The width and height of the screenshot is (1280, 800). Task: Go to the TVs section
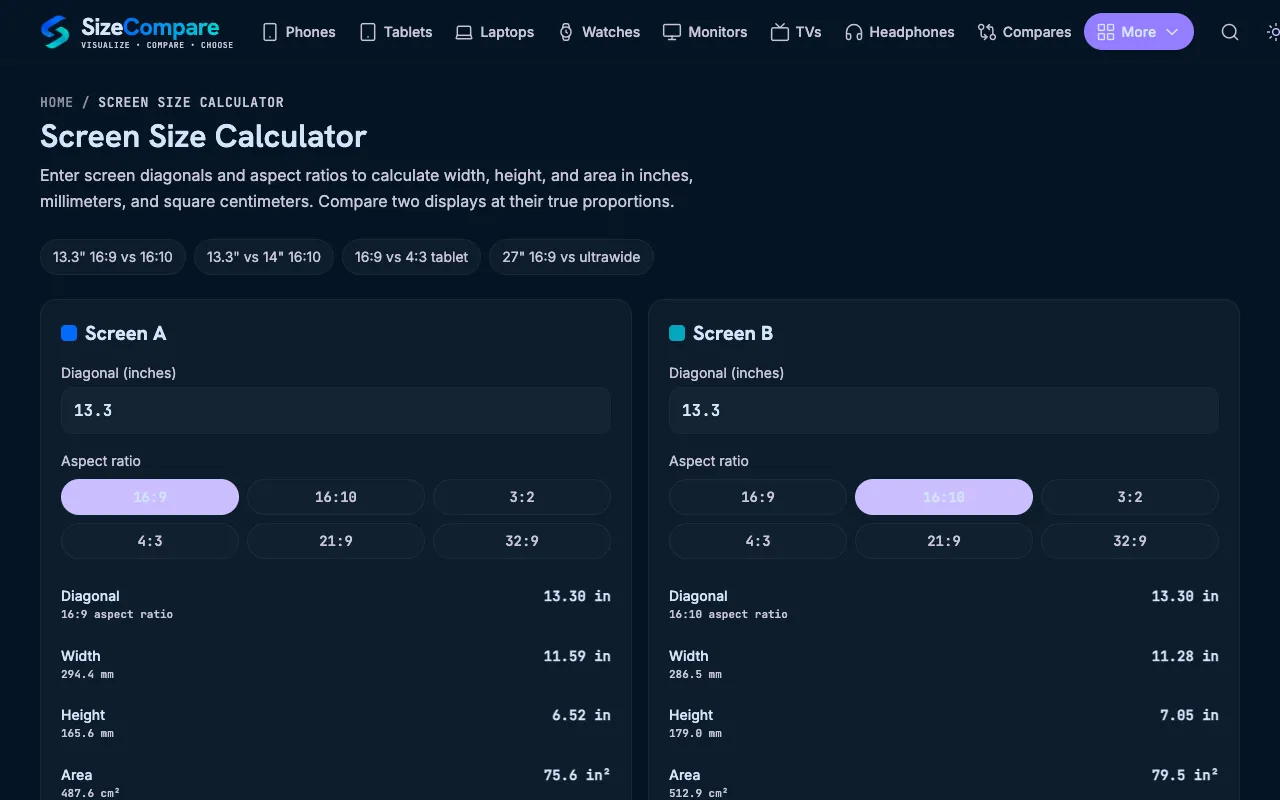[x=796, y=32]
